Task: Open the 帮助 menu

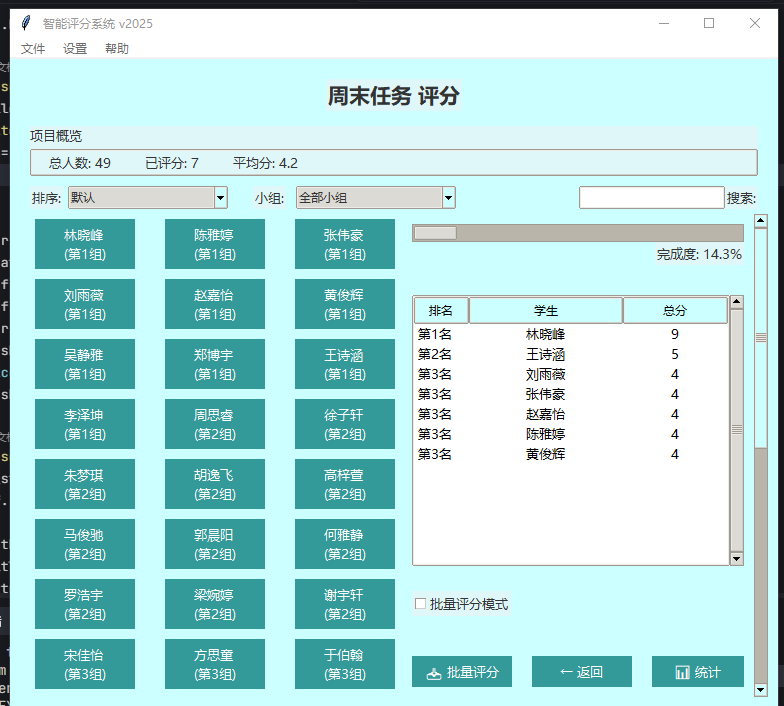Action: point(117,48)
